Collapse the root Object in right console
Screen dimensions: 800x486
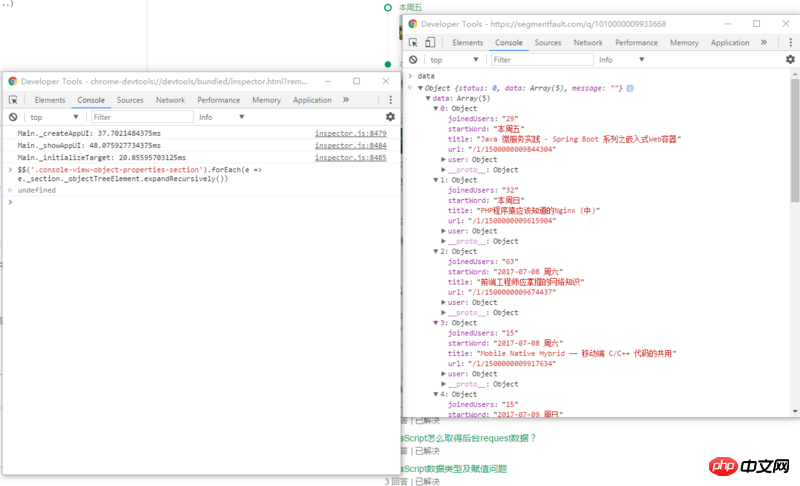(420, 88)
